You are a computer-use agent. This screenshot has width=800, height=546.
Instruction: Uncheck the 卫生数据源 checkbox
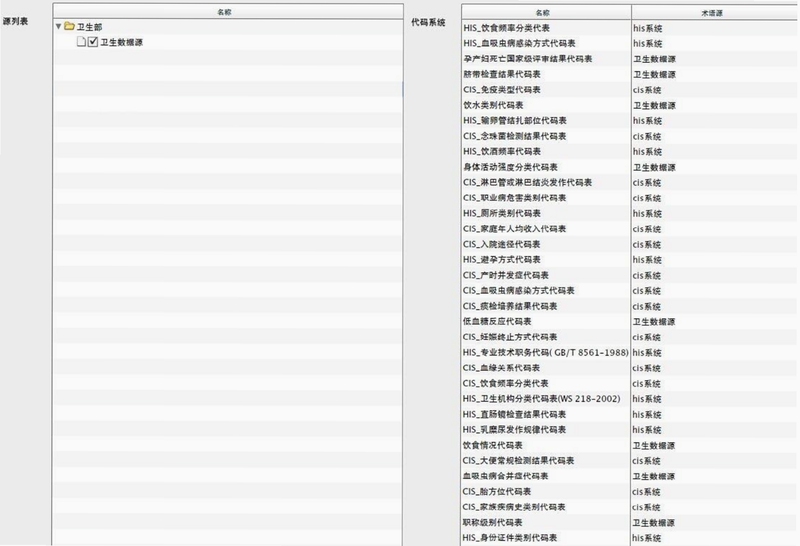tap(93, 42)
